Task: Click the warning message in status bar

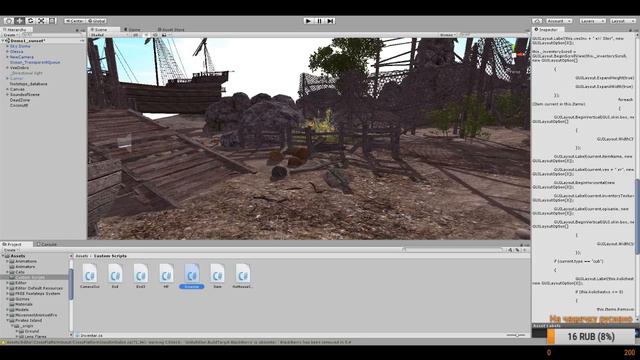Action: pyautogui.click(x=178, y=342)
